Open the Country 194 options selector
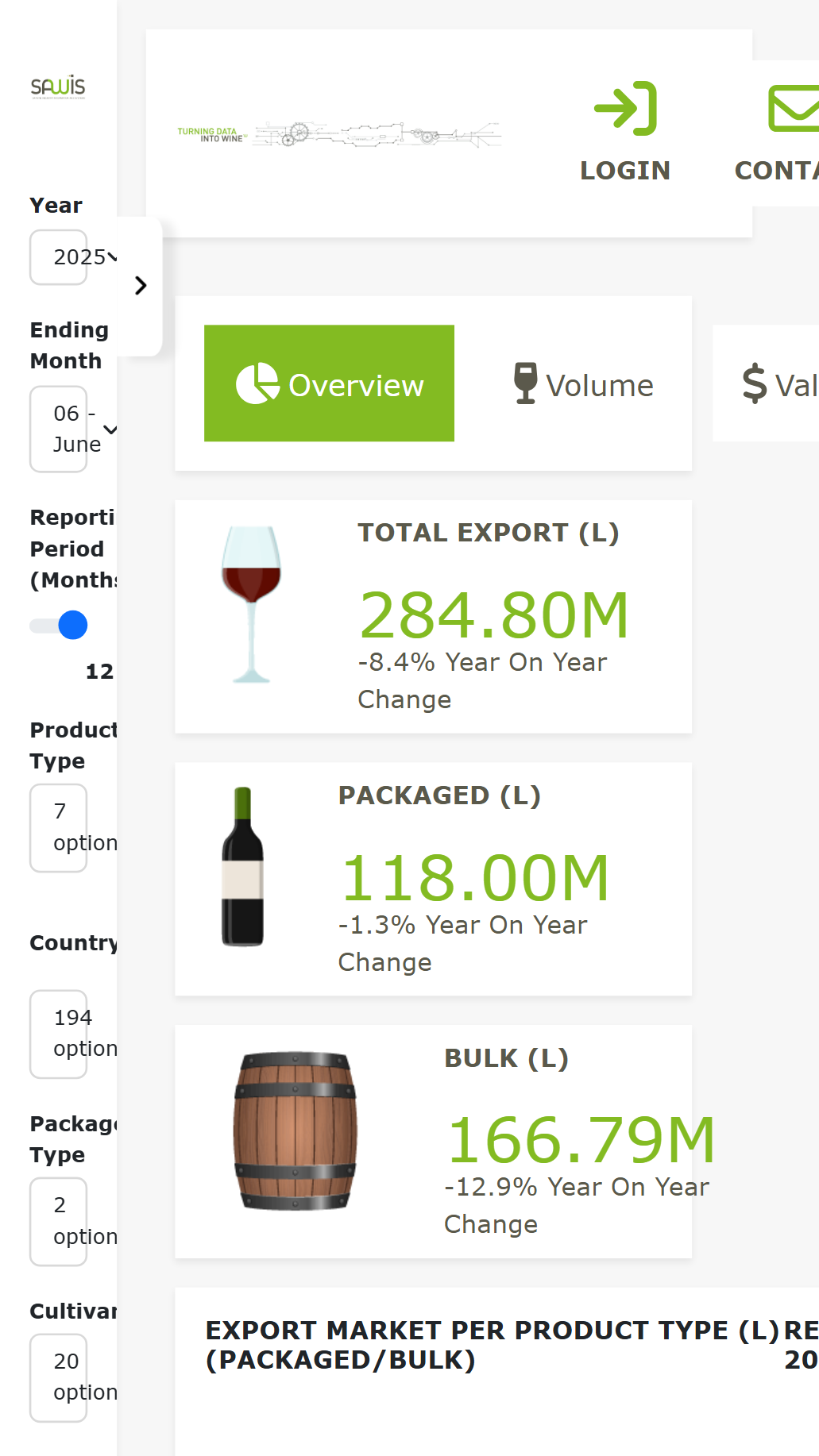 pos(73,1034)
